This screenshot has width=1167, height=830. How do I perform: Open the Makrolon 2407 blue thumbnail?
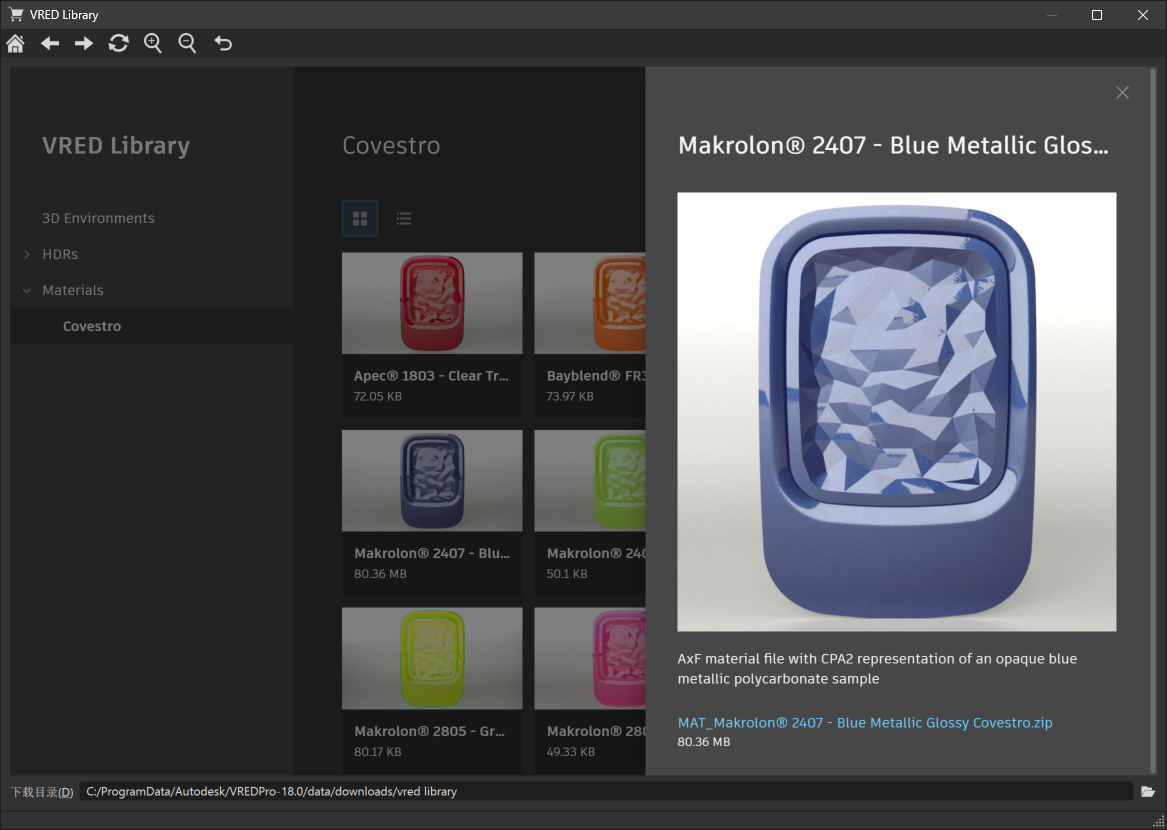pos(432,481)
